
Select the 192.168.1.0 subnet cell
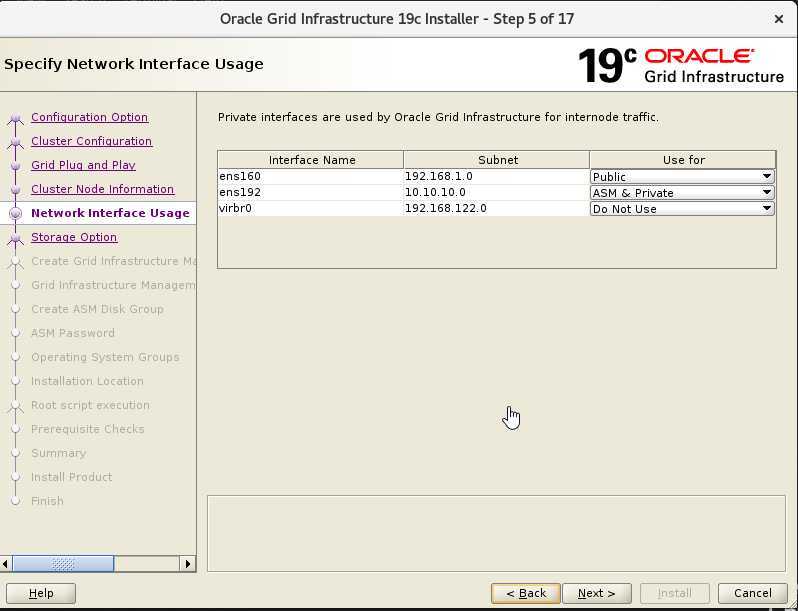(497, 176)
